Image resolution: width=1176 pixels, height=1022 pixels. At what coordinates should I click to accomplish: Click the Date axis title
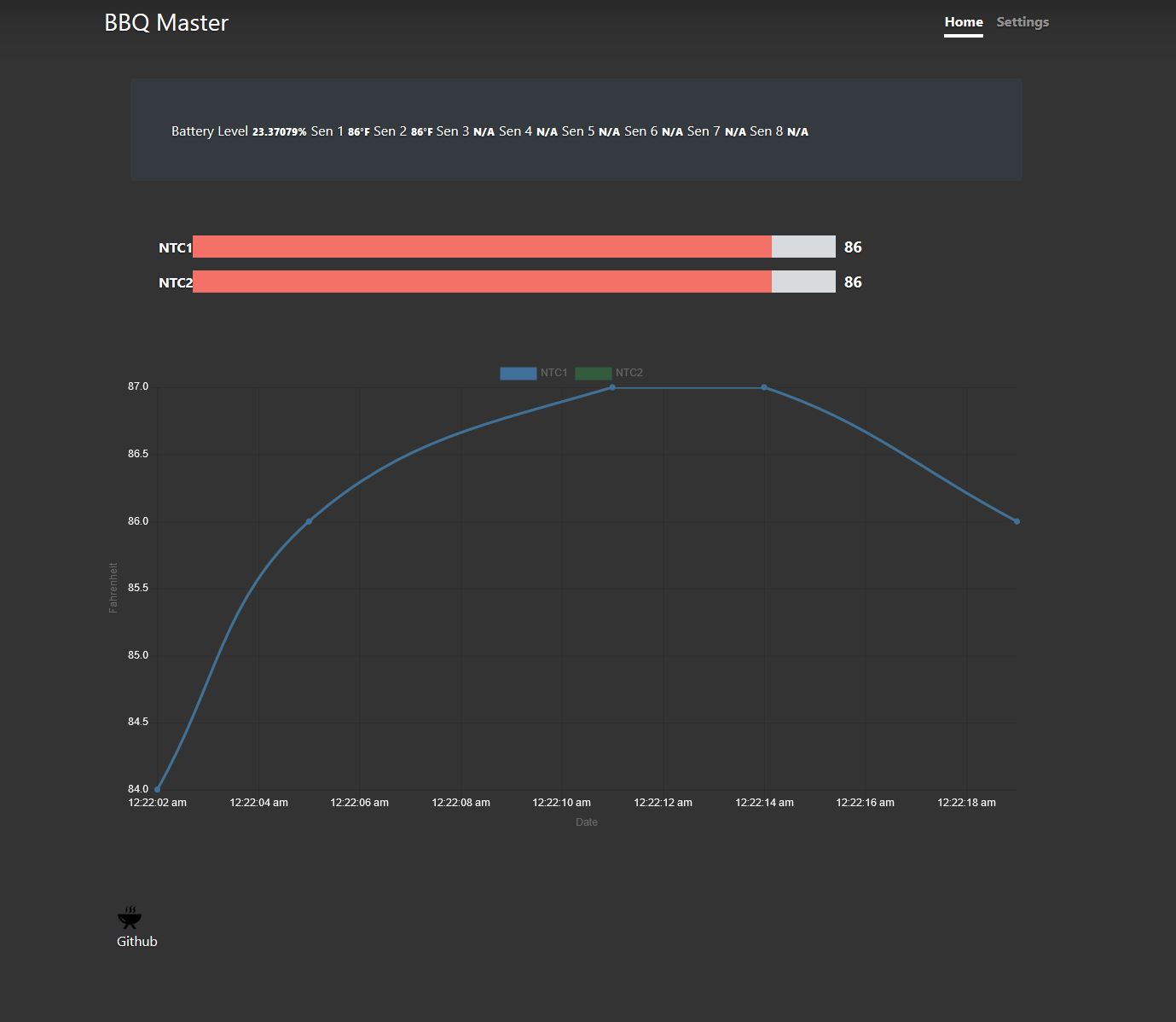coord(587,822)
